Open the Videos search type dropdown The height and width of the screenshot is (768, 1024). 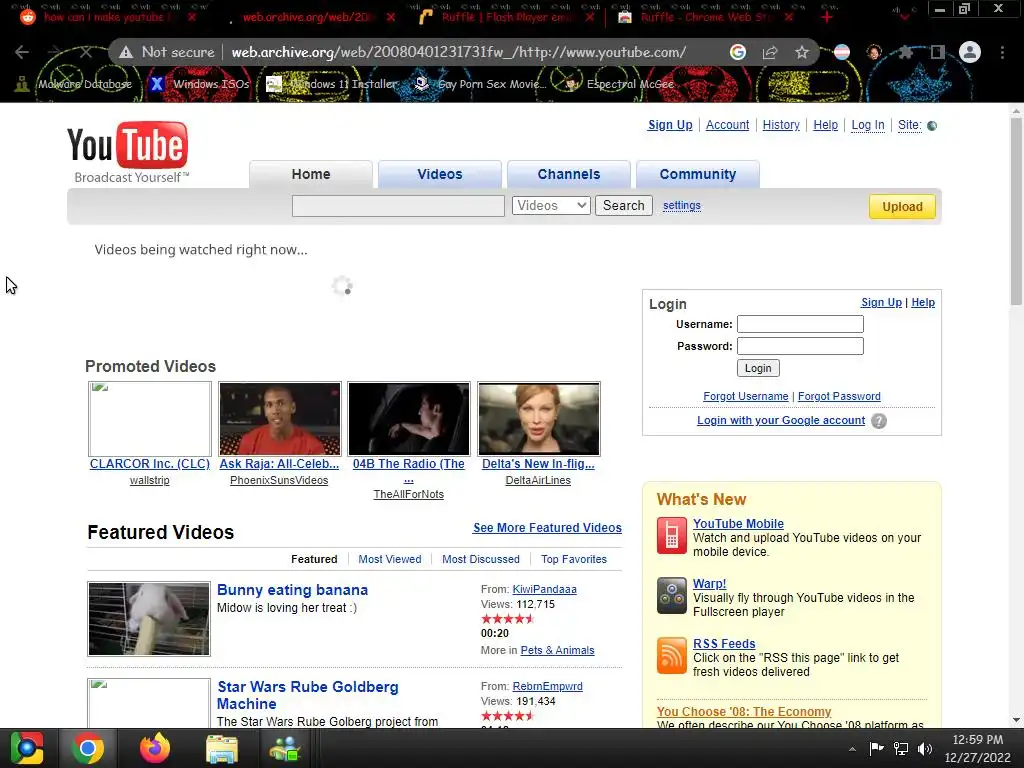(x=551, y=206)
